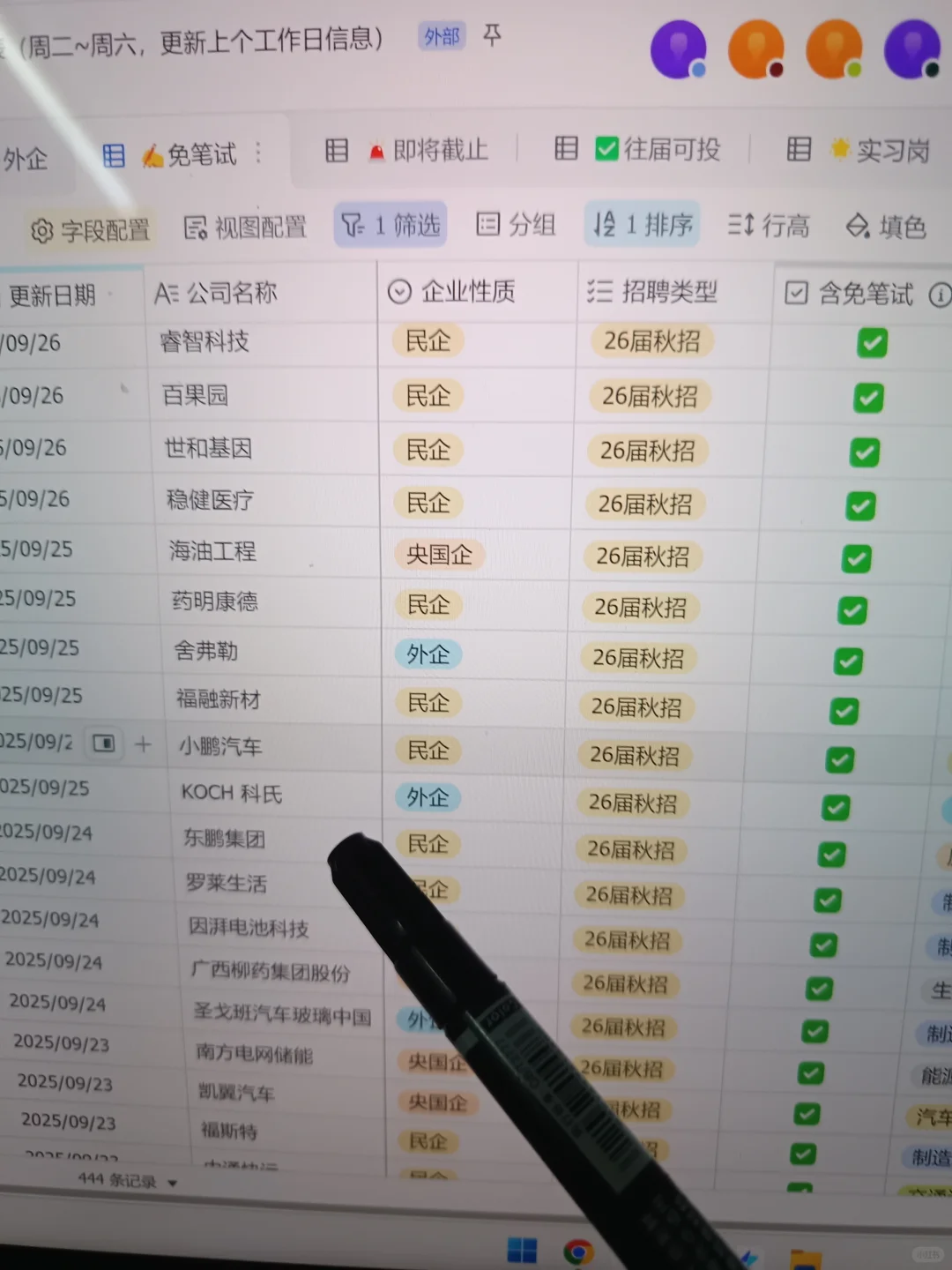Click the 视图配置 view configuration icon
This screenshot has height=1270, width=952.
pos(196,227)
